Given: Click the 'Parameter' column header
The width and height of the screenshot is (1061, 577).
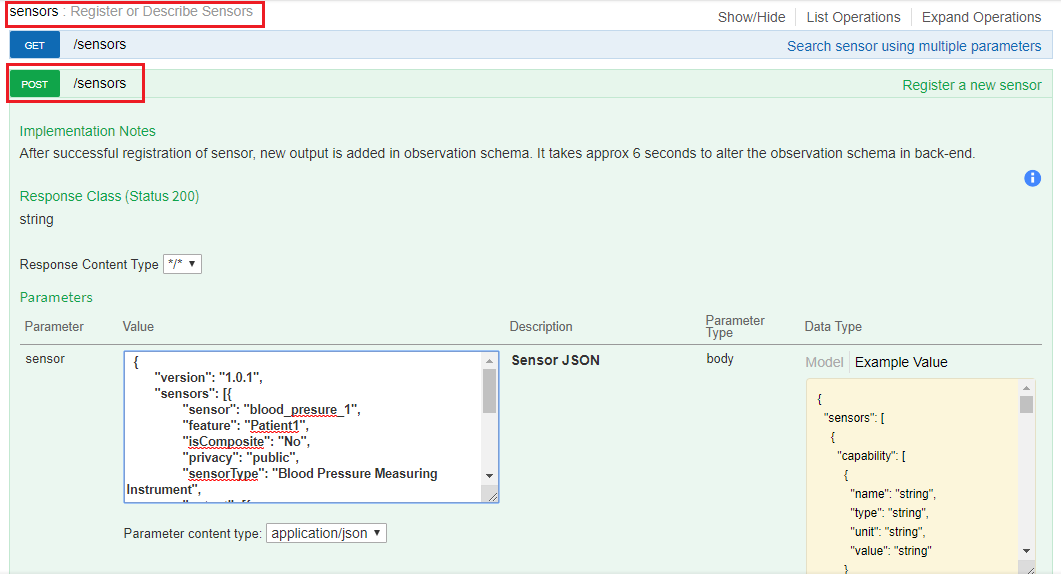Looking at the screenshot, I should (54, 327).
